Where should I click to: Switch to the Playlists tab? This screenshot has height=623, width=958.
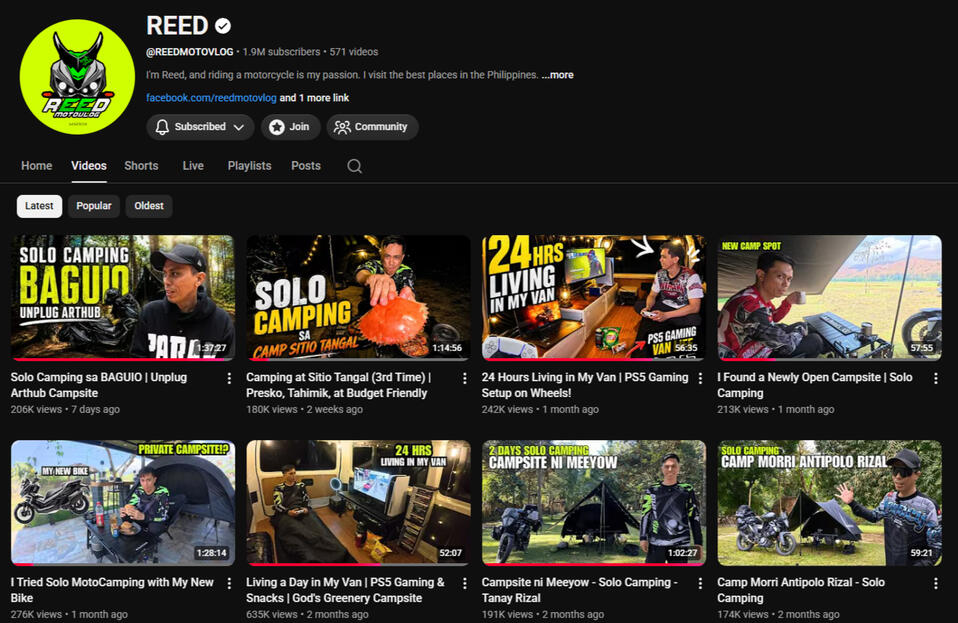[x=249, y=166]
